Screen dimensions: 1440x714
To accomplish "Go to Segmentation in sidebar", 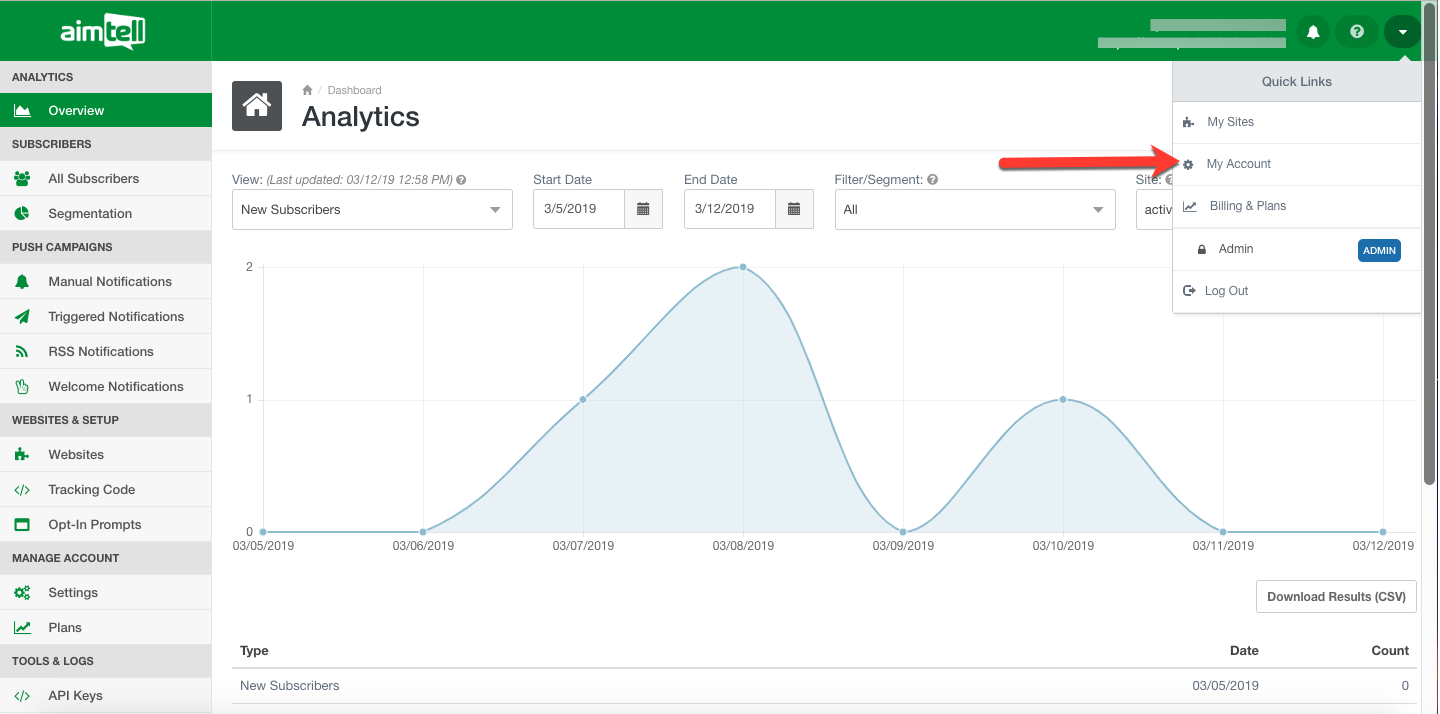I will coord(90,214).
